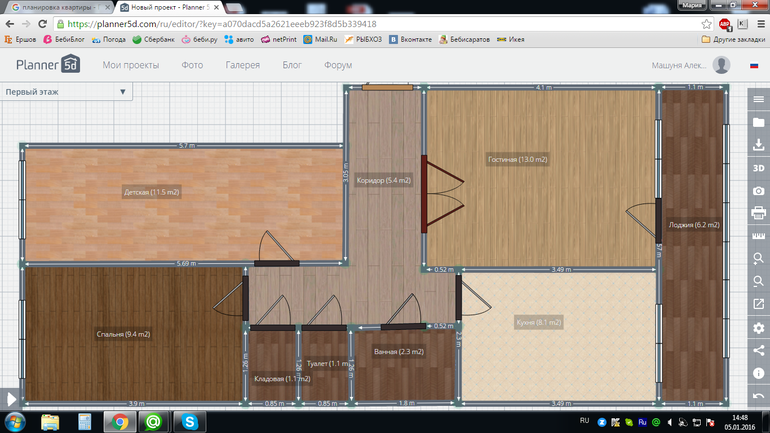This screenshot has height=433, width=770.
Task: Switch to 3D view mode
Action: [759, 168]
